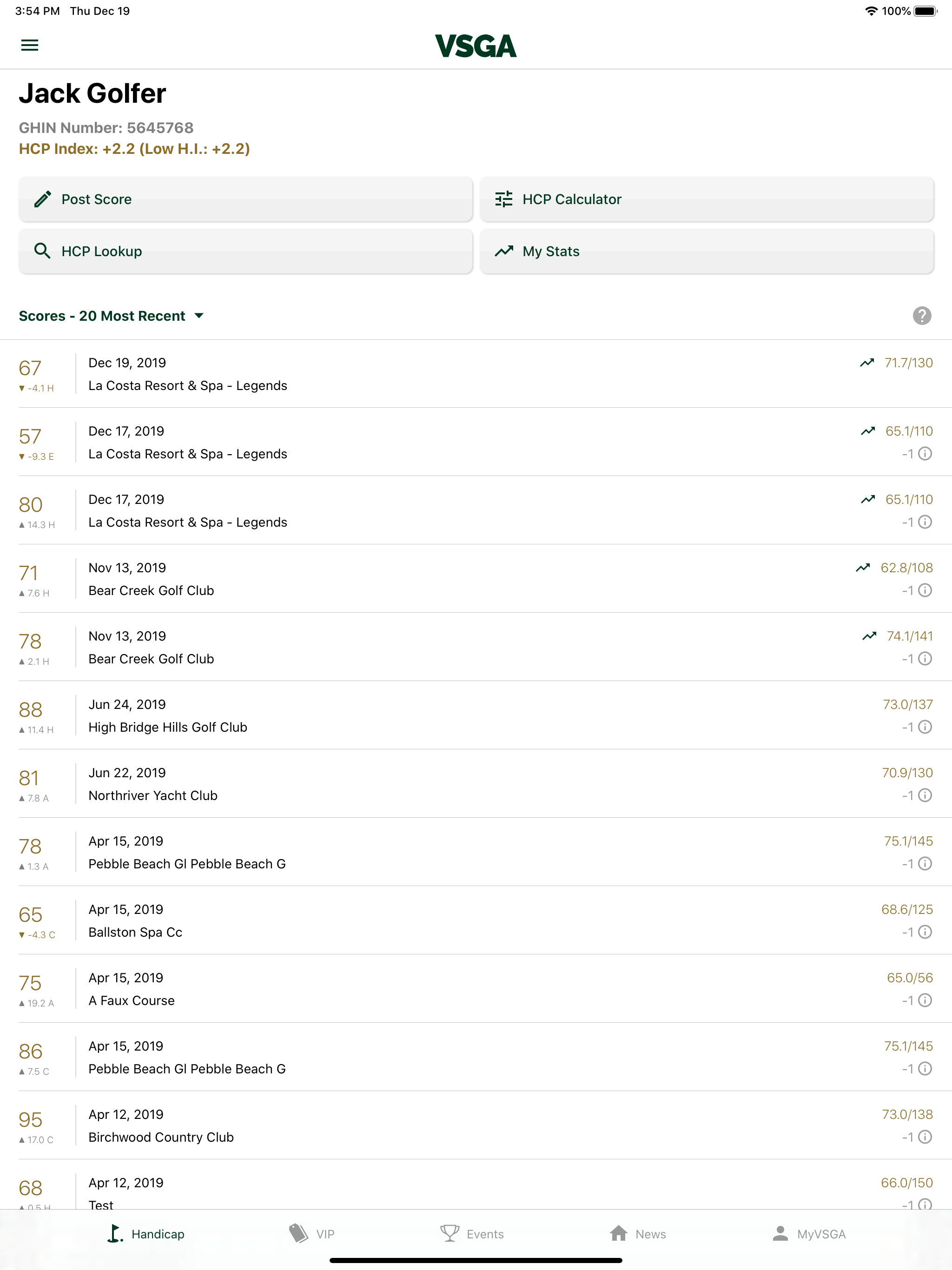Switch to the VIP tab
This screenshot has width=952, height=1270.
pos(311,1234)
